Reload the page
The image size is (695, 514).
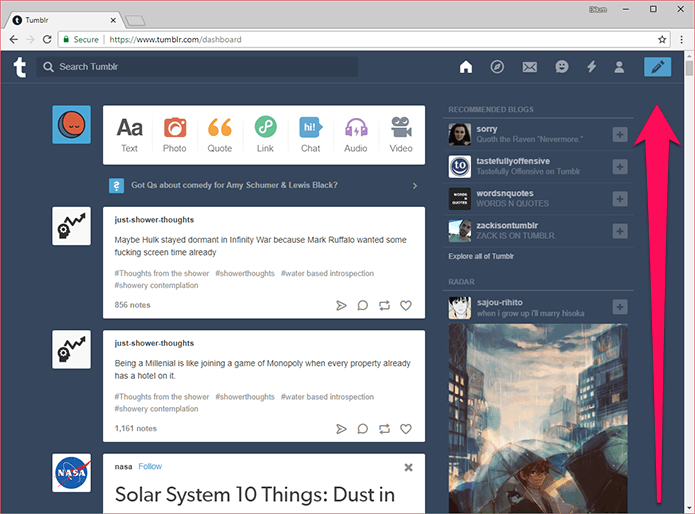(x=47, y=39)
